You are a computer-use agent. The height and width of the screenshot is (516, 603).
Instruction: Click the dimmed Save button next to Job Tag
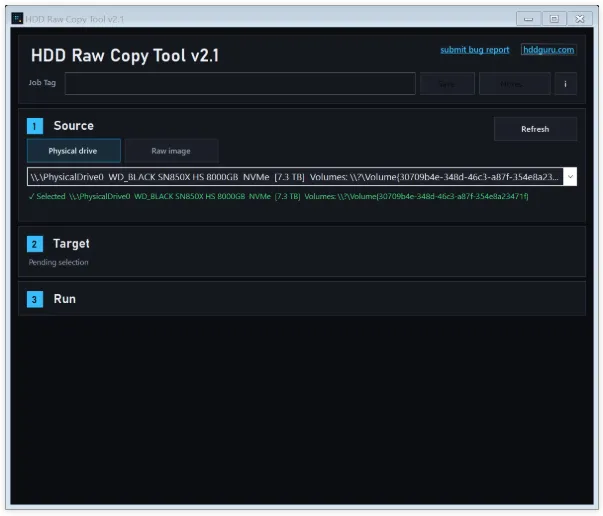447,83
